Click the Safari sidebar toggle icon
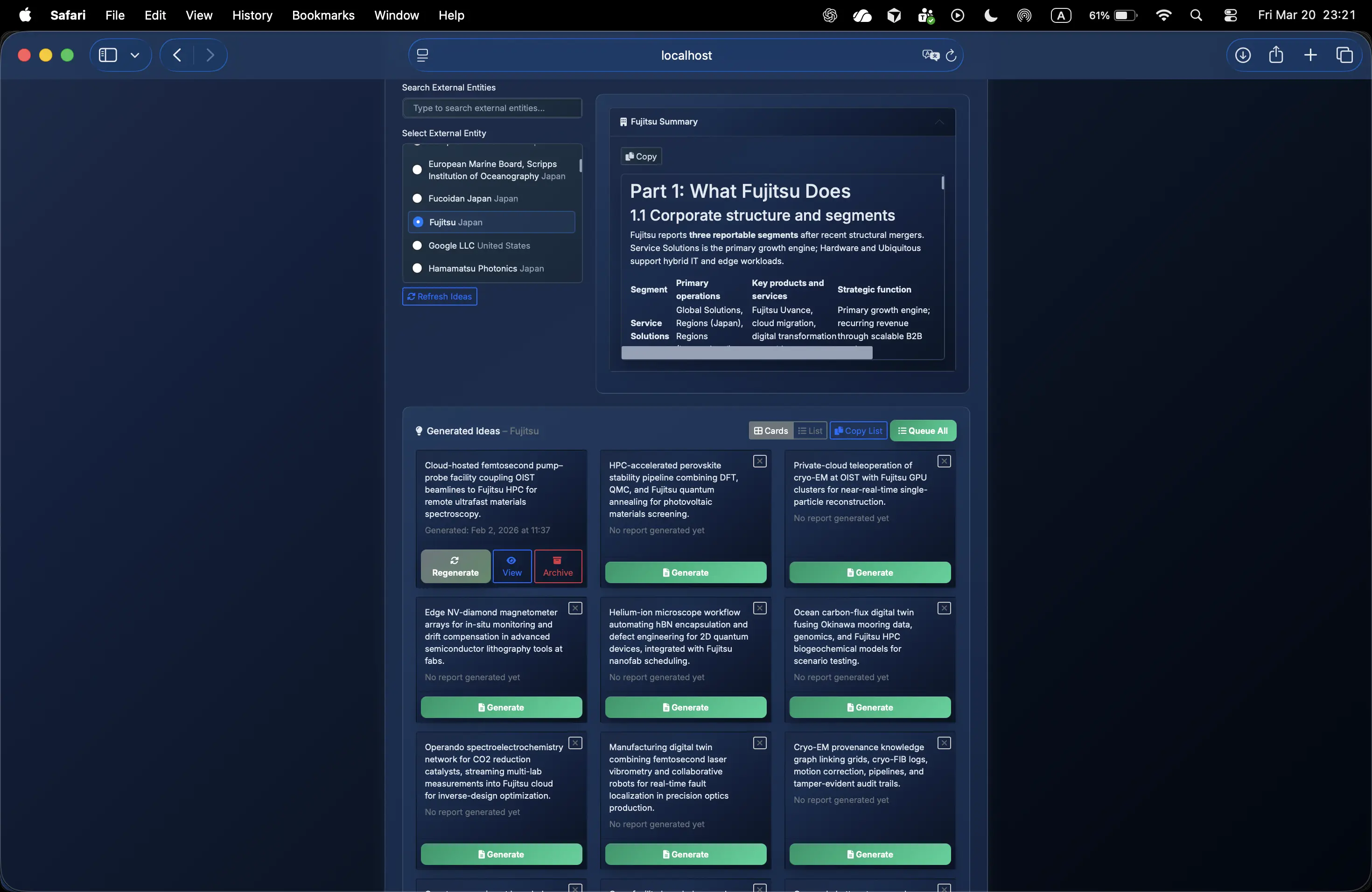Image resolution: width=1372 pixels, height=892 pixels. click(108, 55)
